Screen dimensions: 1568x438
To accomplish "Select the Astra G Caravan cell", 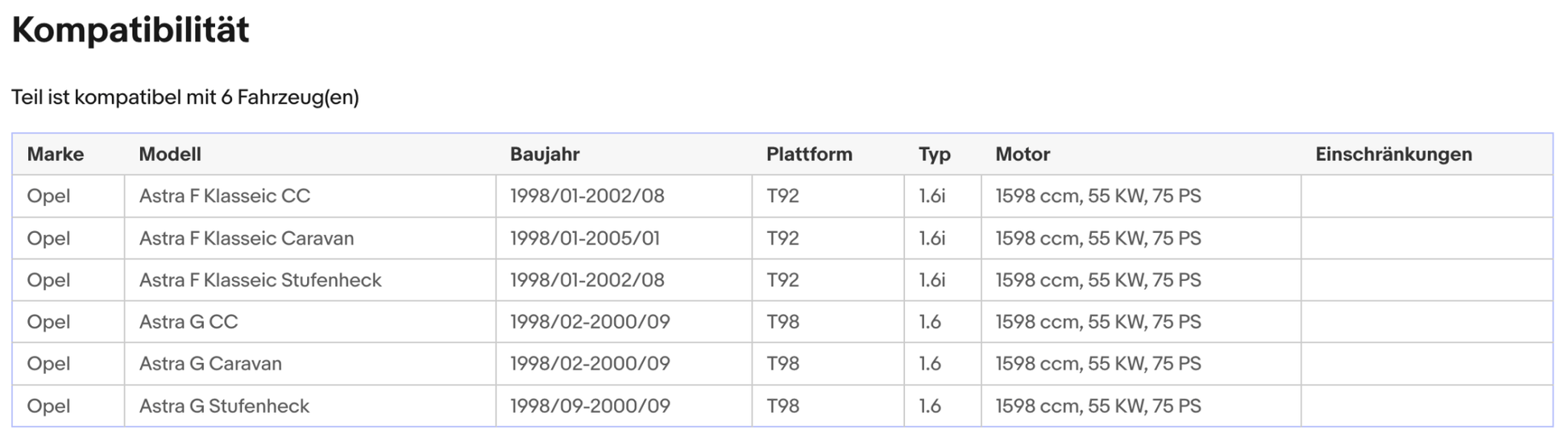I will (x=210, y=364).
